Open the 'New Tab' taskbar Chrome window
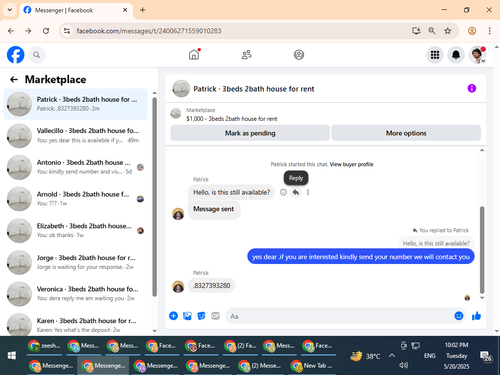The image size is (500, 375). (x=312, y=366)
